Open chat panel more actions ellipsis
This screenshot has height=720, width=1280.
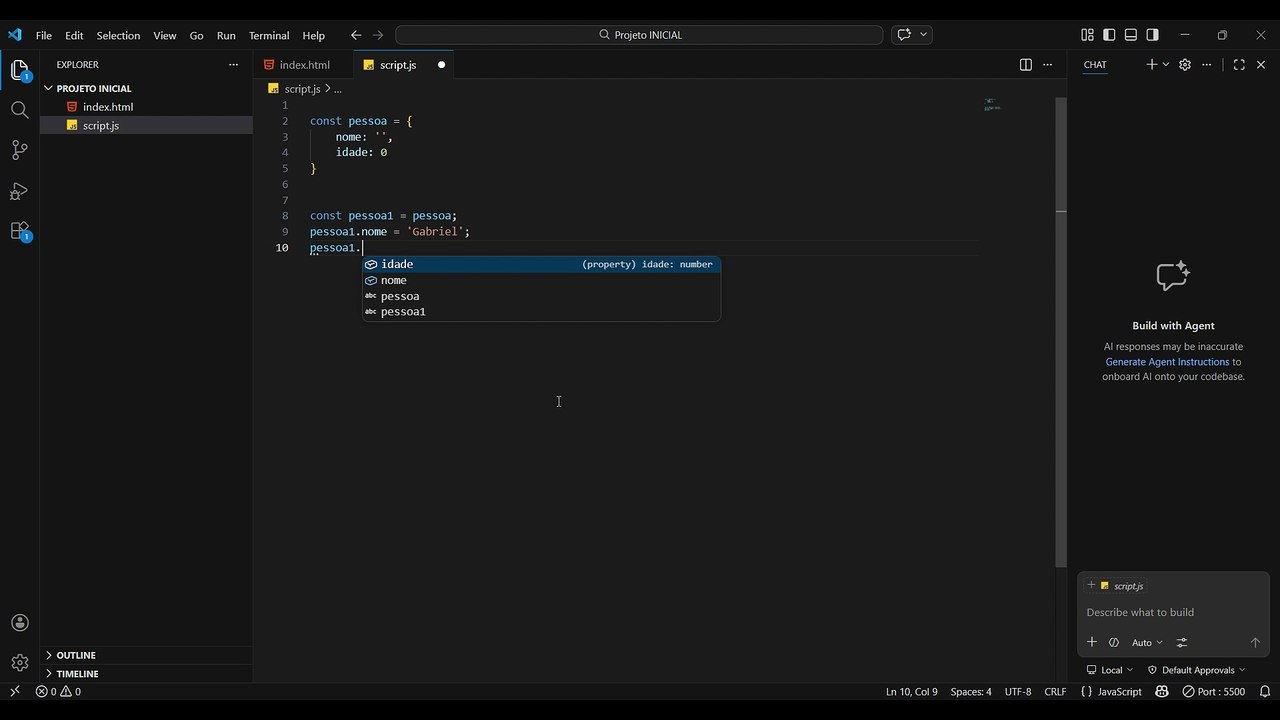pyautogui.click(x=1207, y=65)
